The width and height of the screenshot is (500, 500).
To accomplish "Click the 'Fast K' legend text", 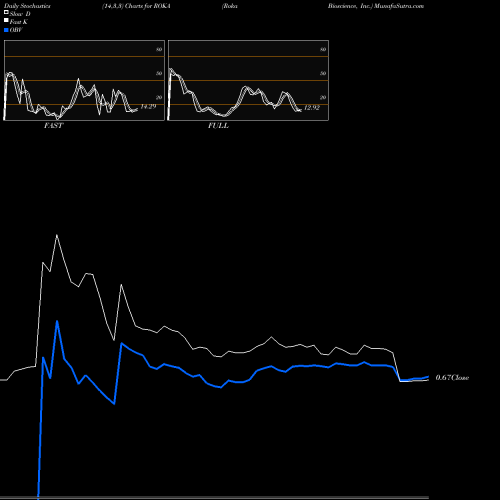I will click(x=19, y=22).
